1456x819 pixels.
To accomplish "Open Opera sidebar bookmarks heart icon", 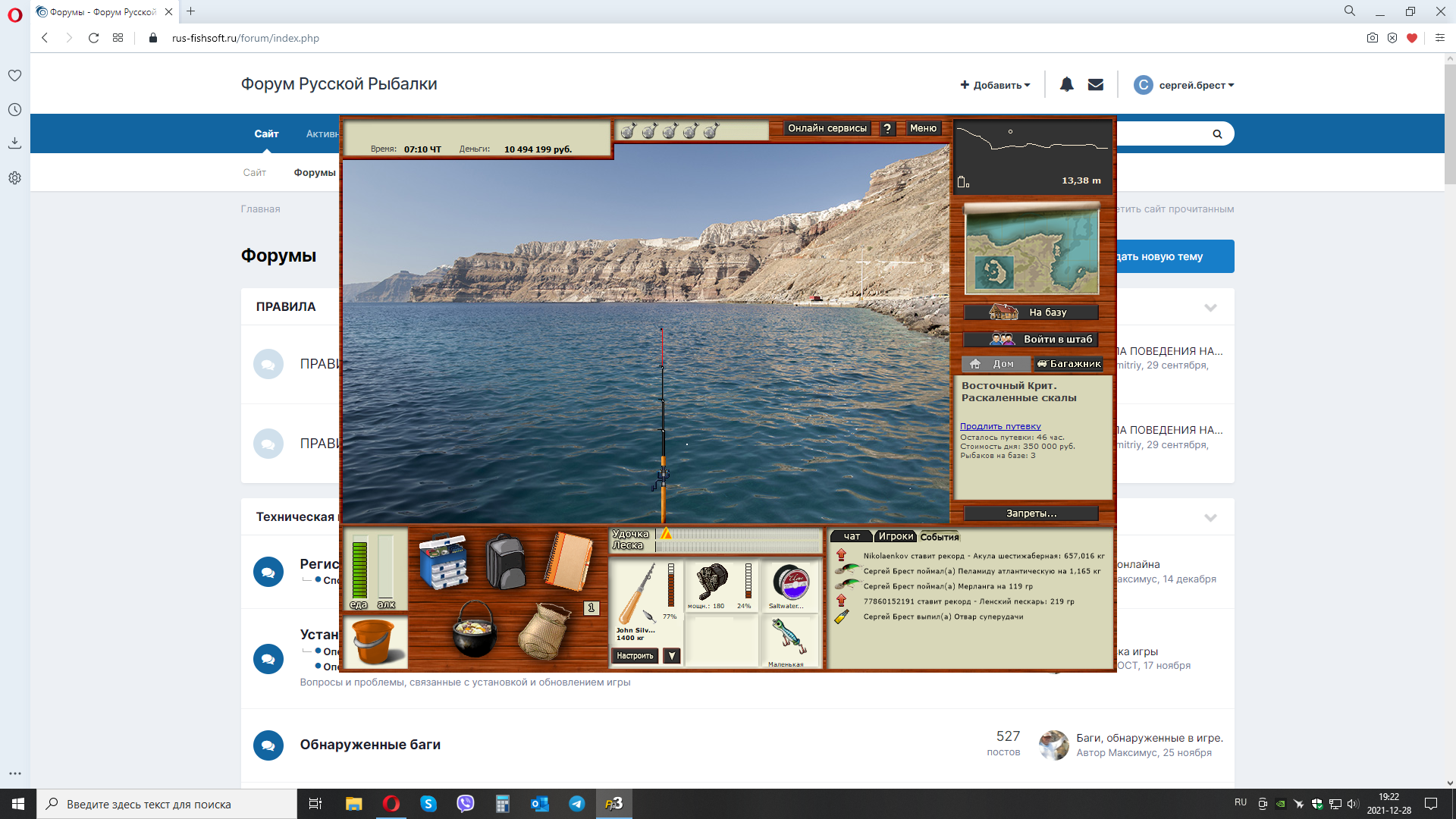I will 14,75.
